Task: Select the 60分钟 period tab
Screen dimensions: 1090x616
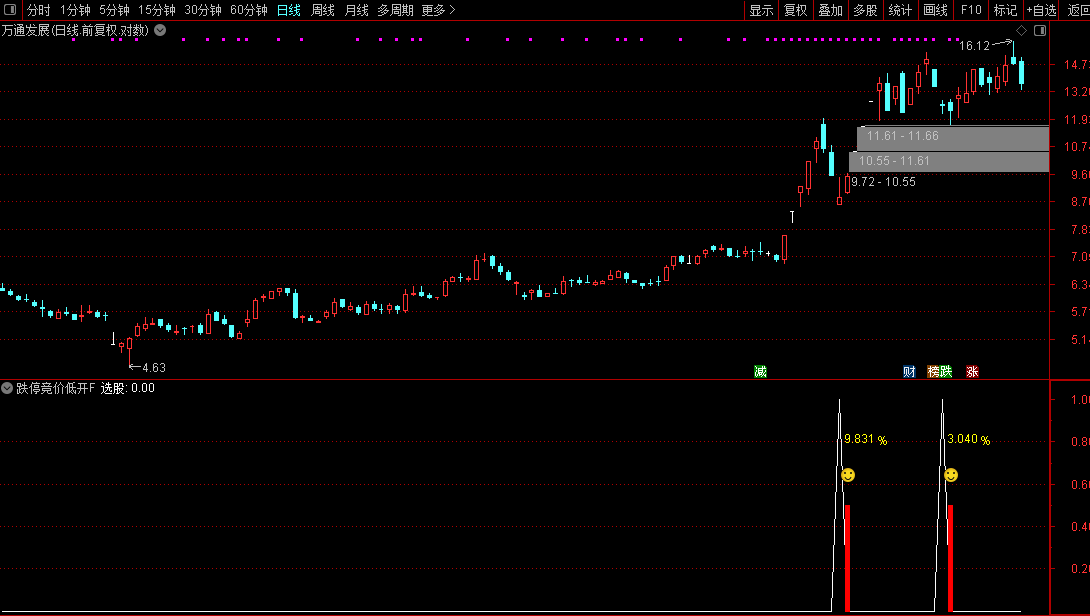Action: [248, 10]
